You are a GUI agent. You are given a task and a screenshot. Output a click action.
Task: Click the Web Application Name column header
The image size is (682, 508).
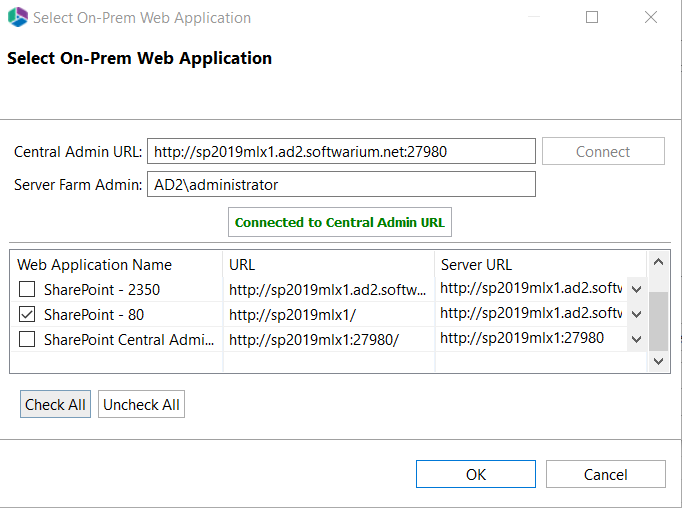(x=95, y=265)
